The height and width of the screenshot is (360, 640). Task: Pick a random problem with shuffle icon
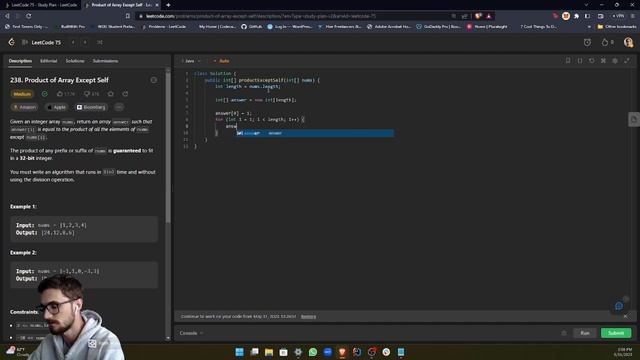100,42
